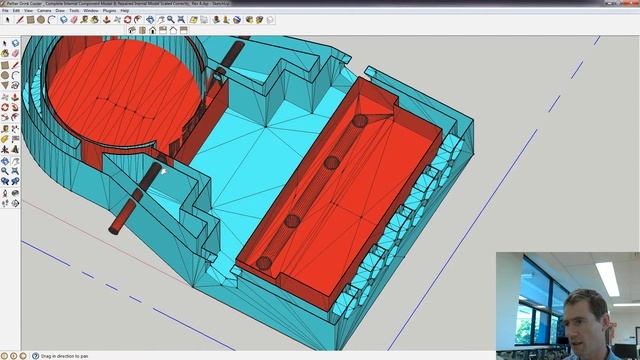Viewport: 640px width, 360px height.
Task: Switch to the Top standard view
Action: click(x=142, y=30)
